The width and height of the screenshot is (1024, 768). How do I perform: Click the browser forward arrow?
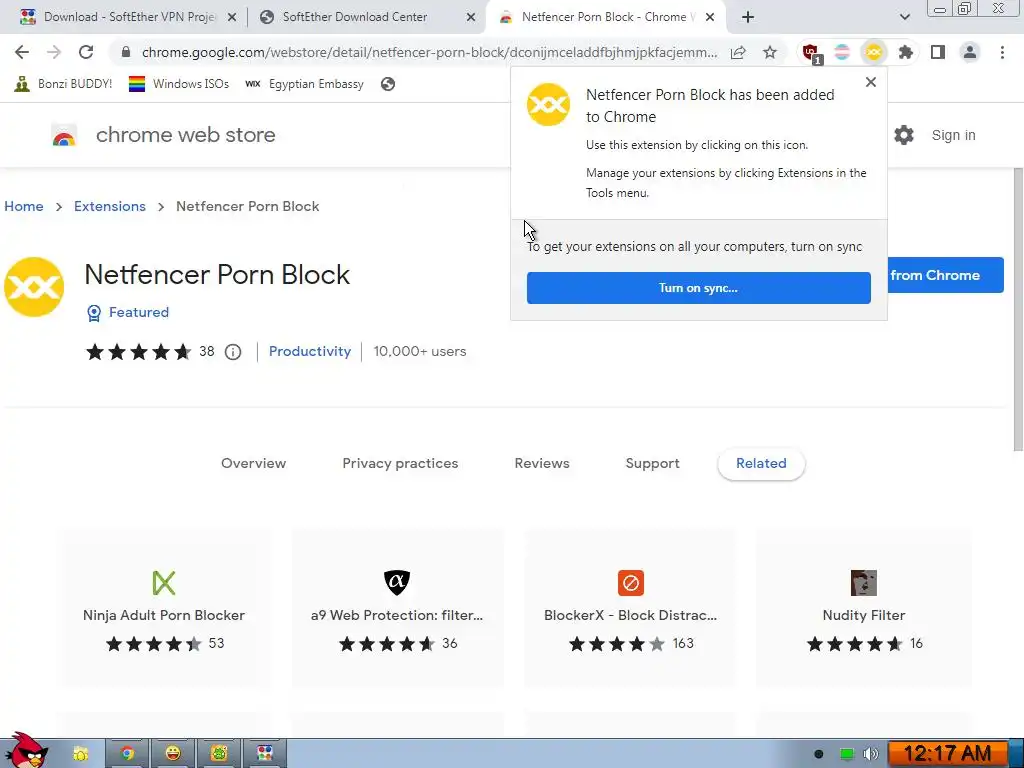pyautogui.click(x=54, y=52)
